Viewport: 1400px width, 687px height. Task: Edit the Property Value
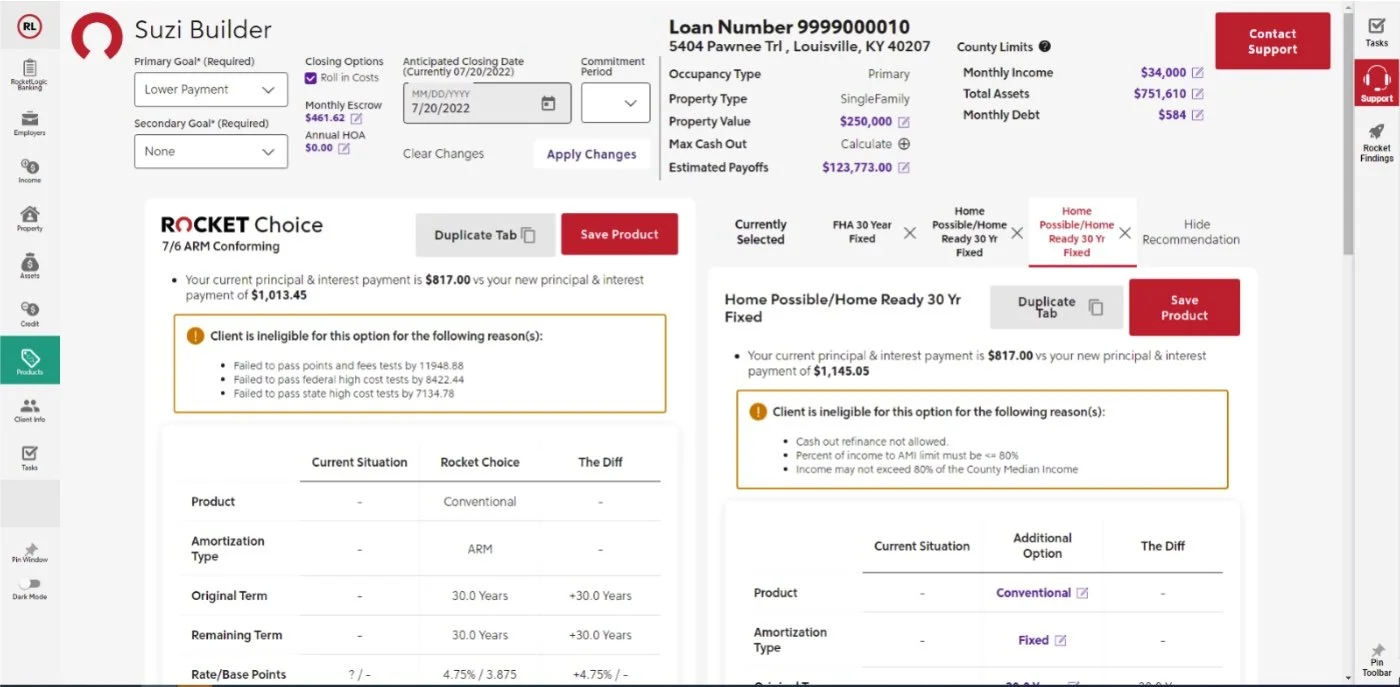click(x=904, y=122)
